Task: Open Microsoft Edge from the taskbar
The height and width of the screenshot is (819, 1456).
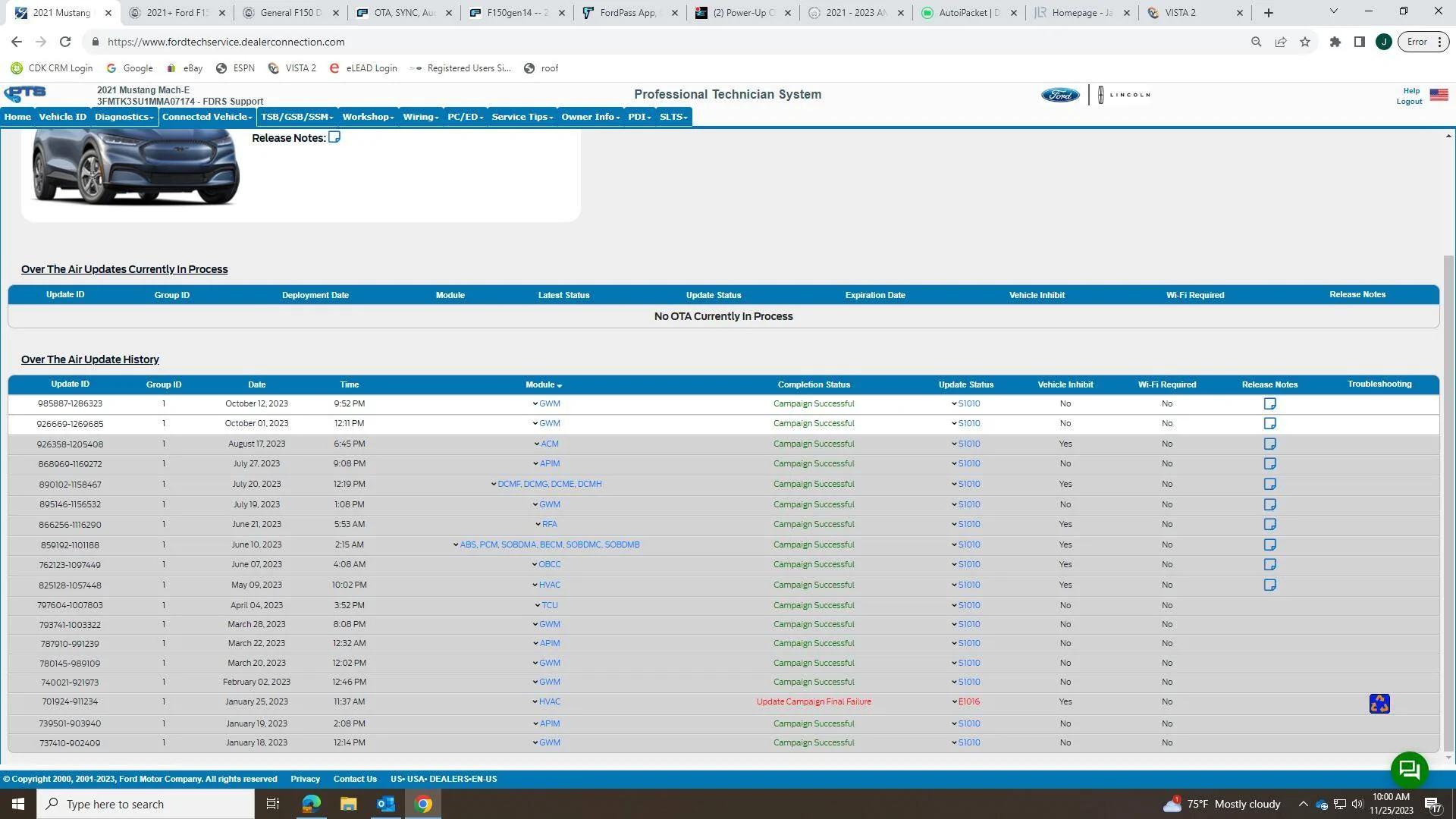Action: pyautogui.click(x=311, y=804)
